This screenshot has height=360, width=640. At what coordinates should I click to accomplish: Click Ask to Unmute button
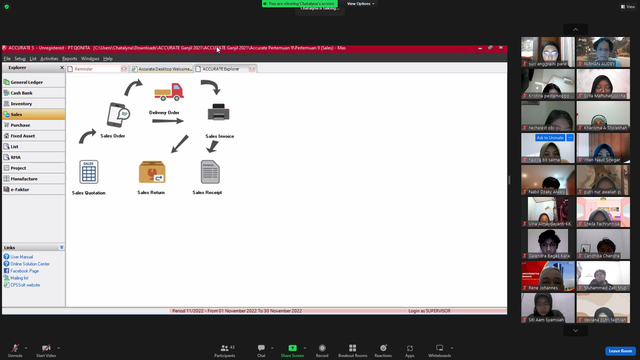click(x=550, y=138)
